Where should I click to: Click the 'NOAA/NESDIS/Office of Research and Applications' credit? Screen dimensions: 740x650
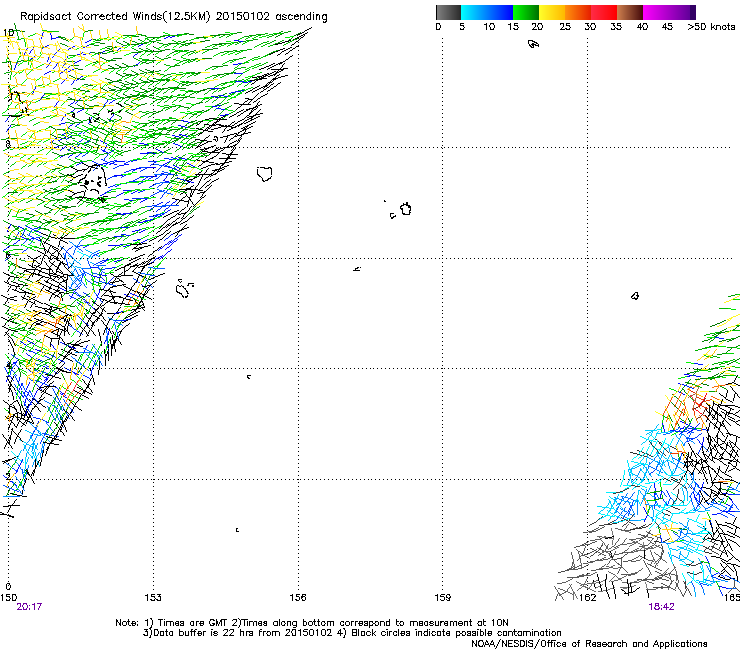click(589, 643)
